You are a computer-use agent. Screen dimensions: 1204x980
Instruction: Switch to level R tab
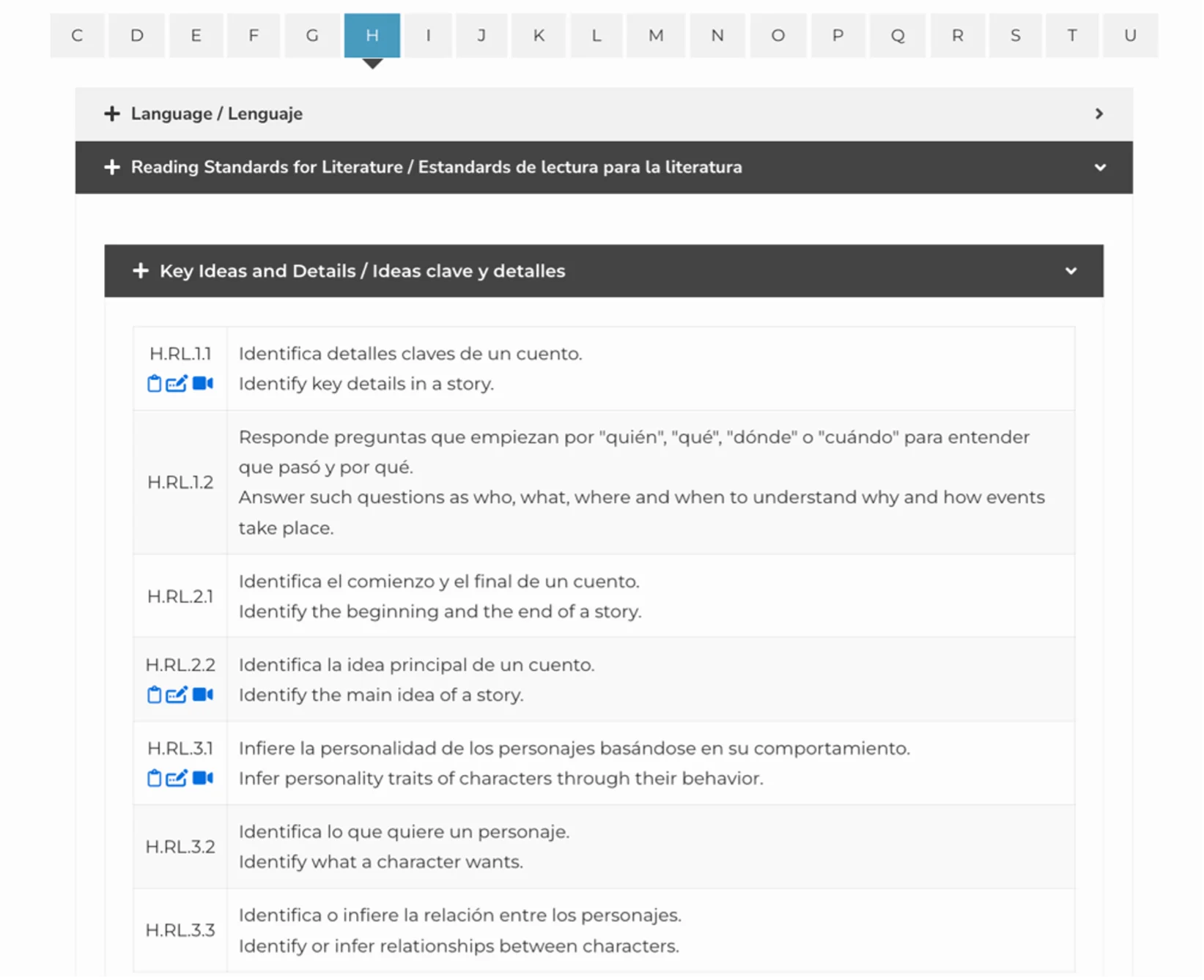pyautogui.click(x=958, y=35)
